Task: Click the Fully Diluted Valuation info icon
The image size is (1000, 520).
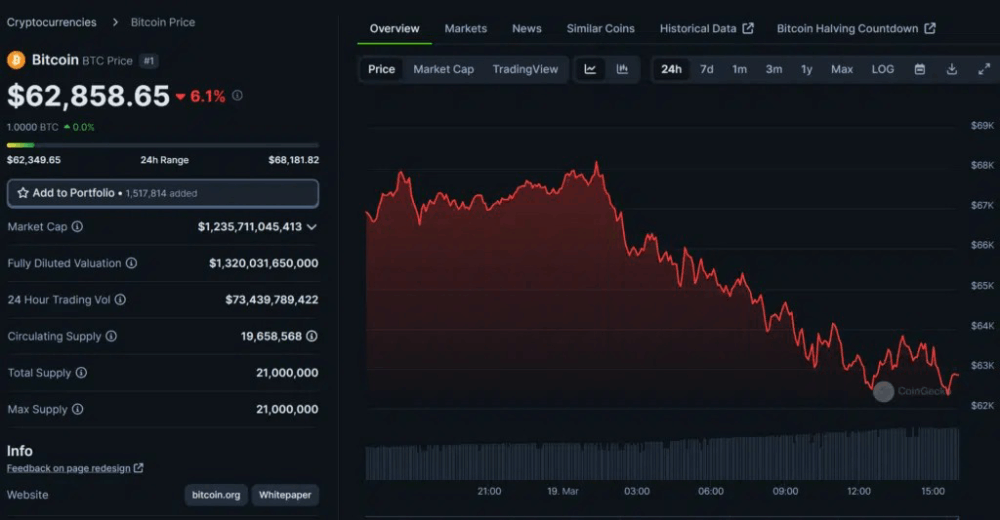Action: 131,263
